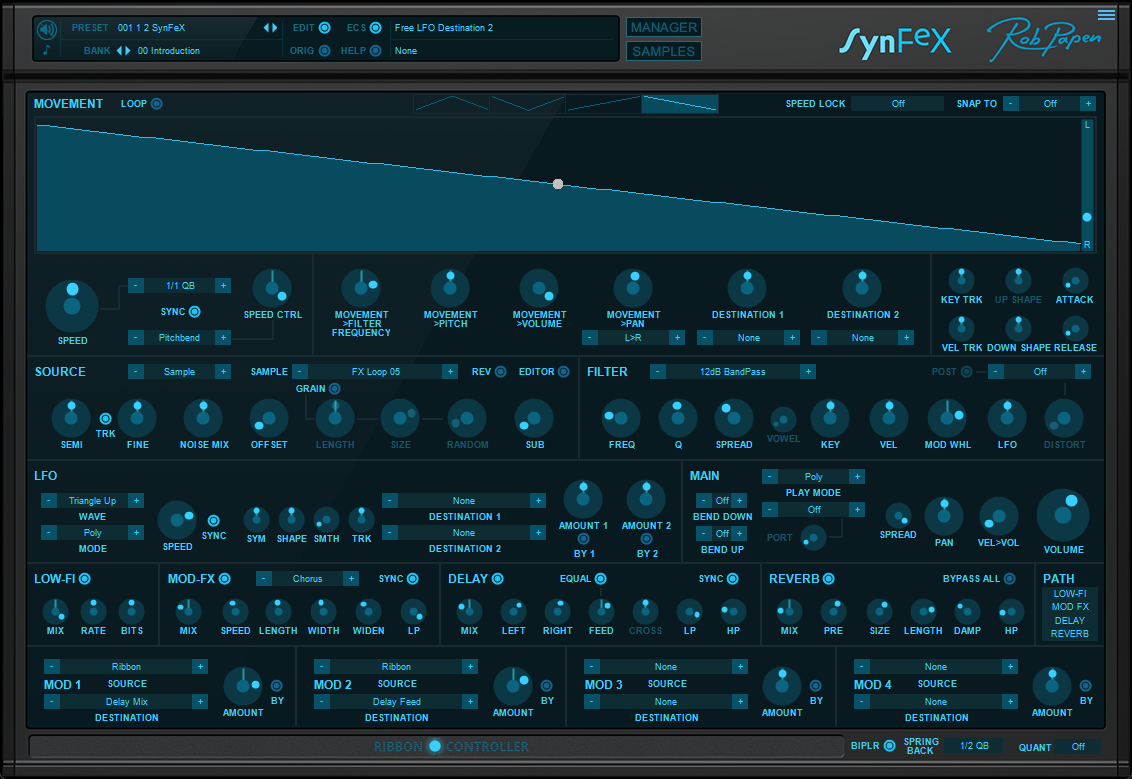Viewport: 1132px width, 779px height.
Task: Open the SAMPLES tab
Action: coord(663,51)
